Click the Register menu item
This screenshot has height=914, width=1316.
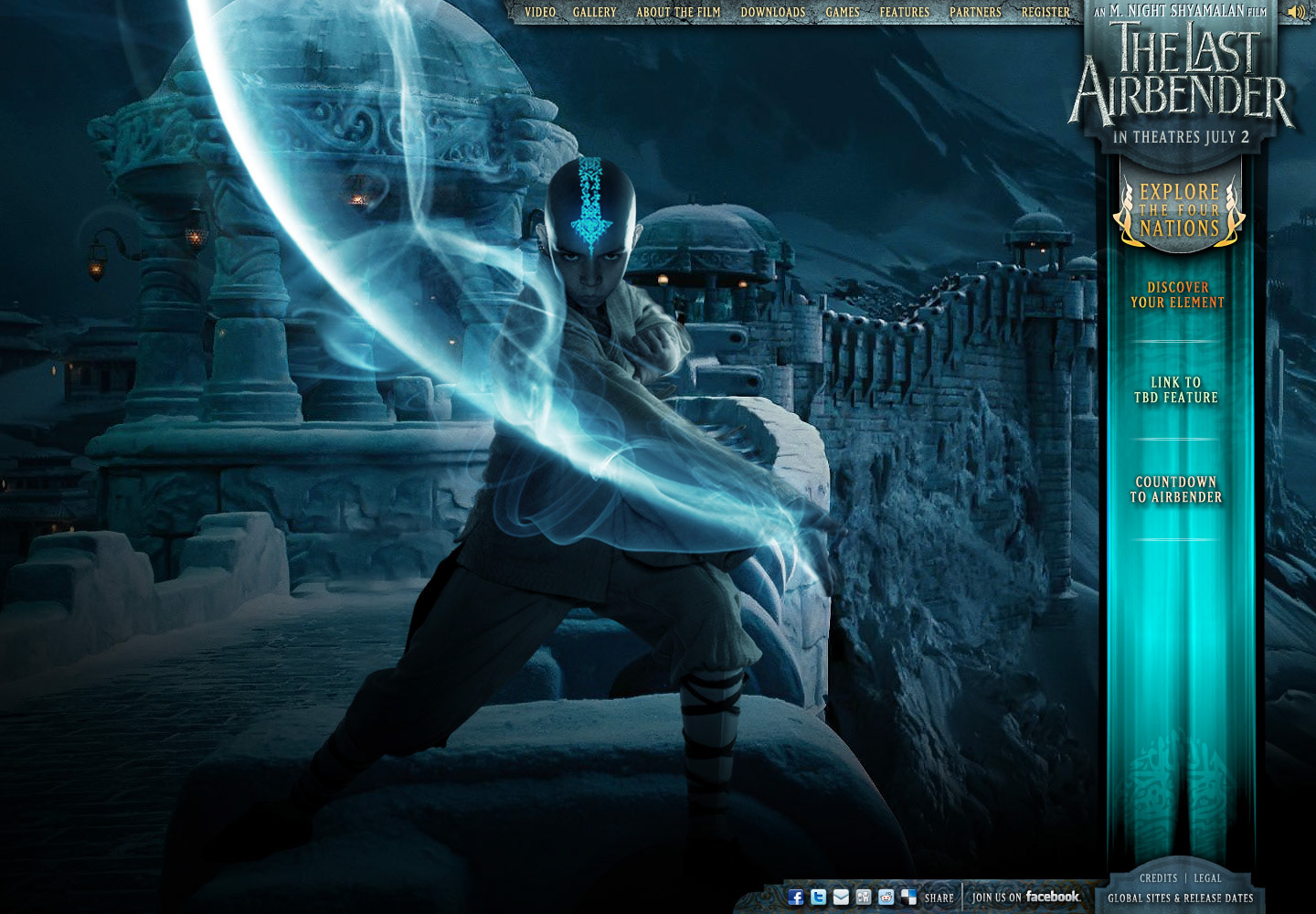click(x=1045, y=12)
